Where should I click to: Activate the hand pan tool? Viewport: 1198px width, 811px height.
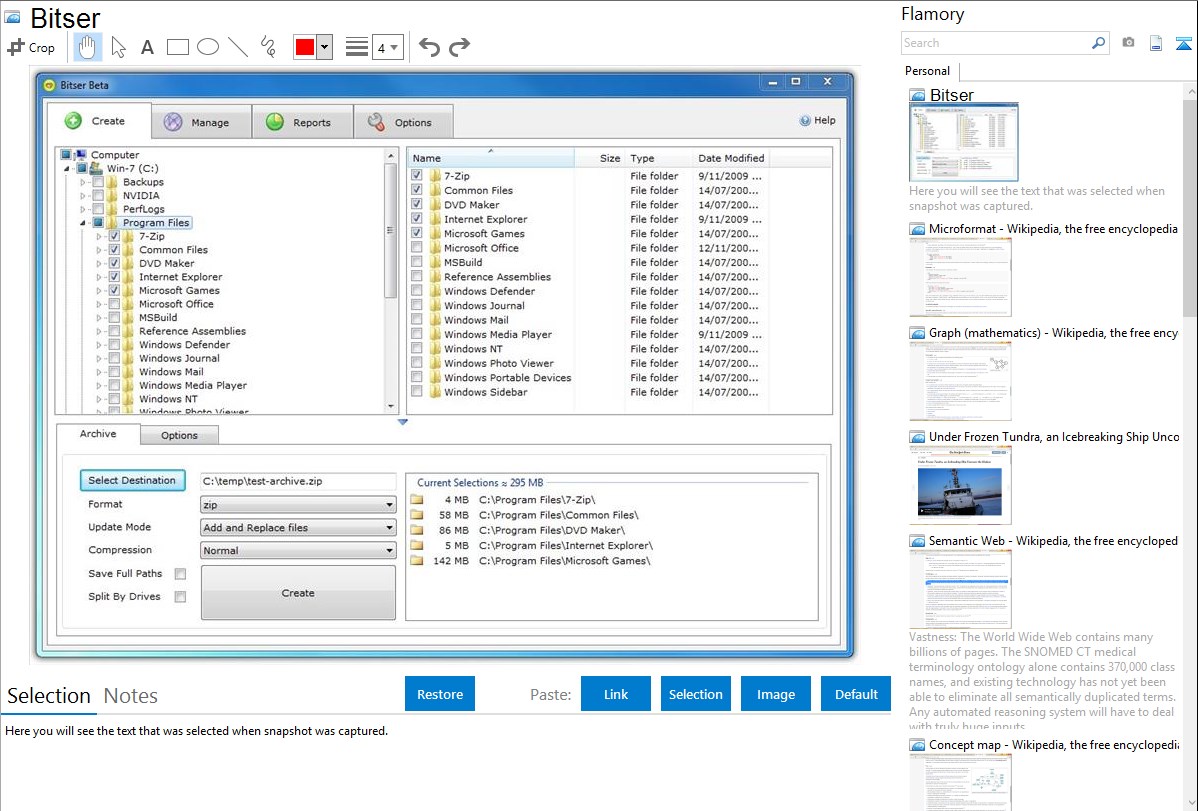click(x=87, y=47)
